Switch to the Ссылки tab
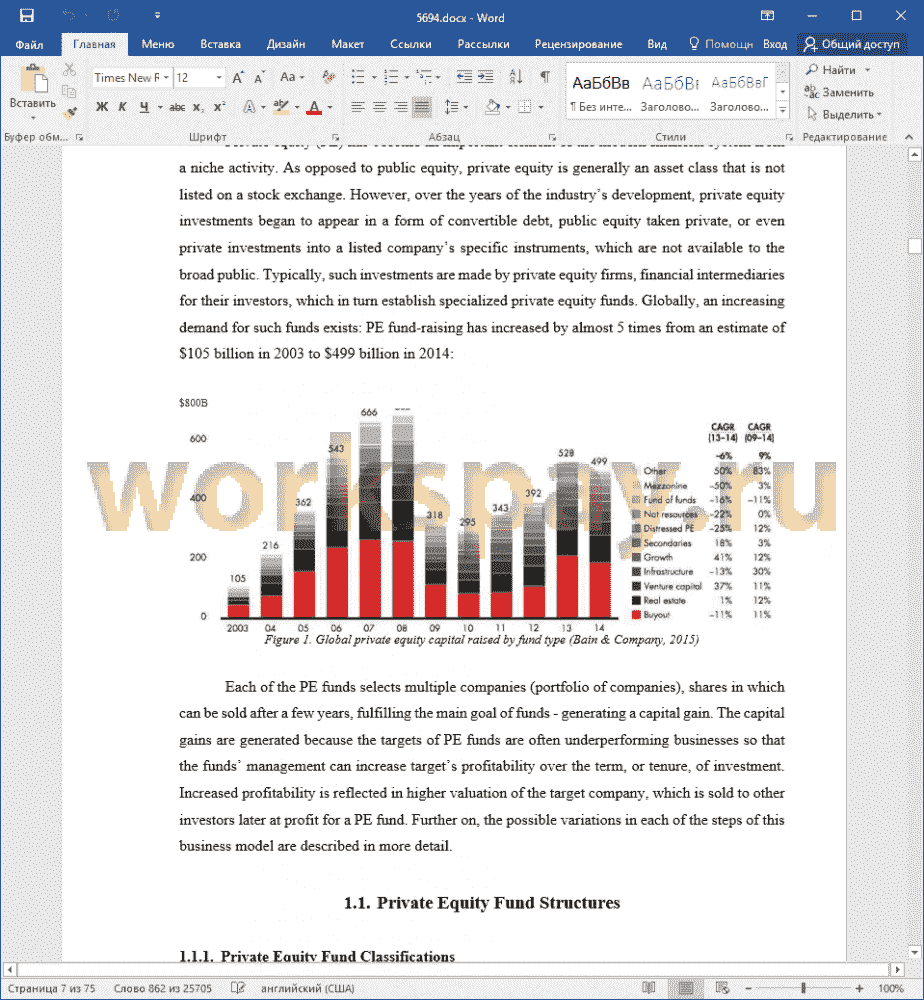The width and height of the screenshot is (924, 1000). (x=411, y=44)
